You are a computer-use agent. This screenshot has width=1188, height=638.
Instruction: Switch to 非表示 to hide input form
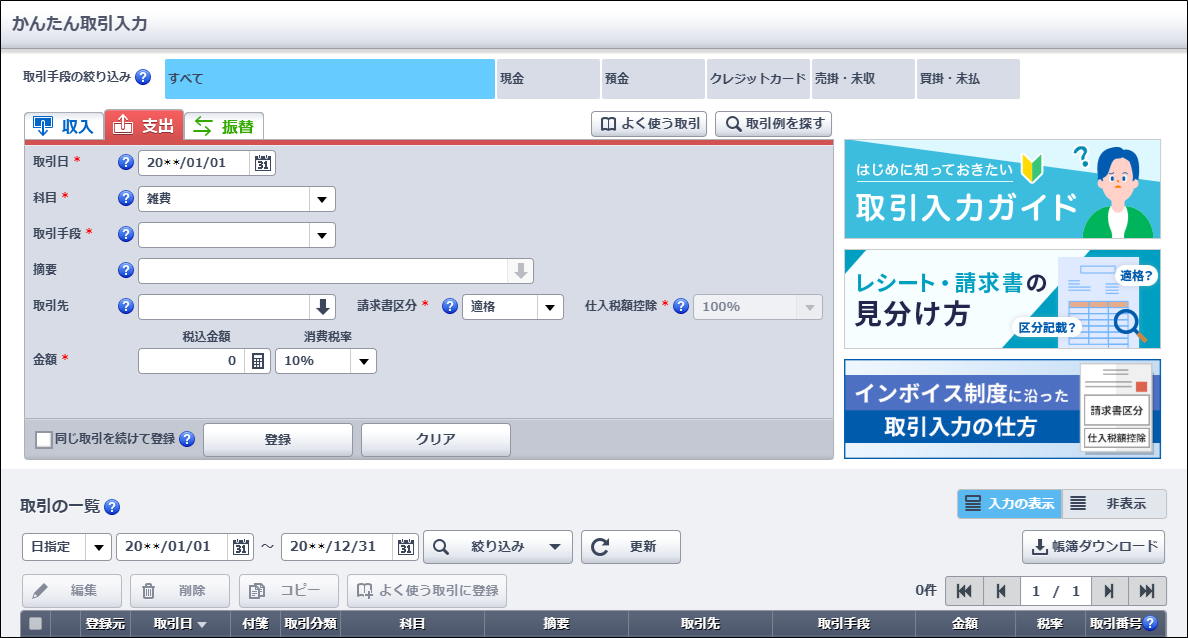tap(1114, 504)
